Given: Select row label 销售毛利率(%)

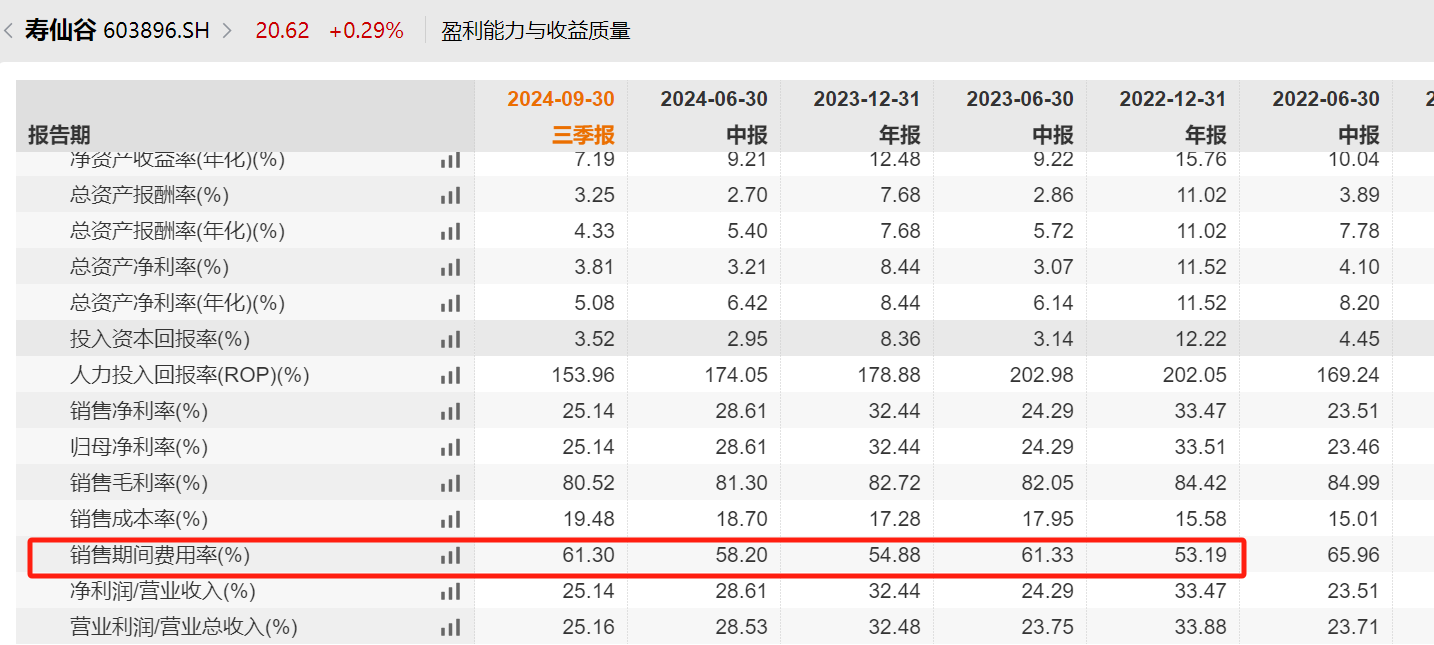Looking at the screenshot, I should [x=138, y=483].
